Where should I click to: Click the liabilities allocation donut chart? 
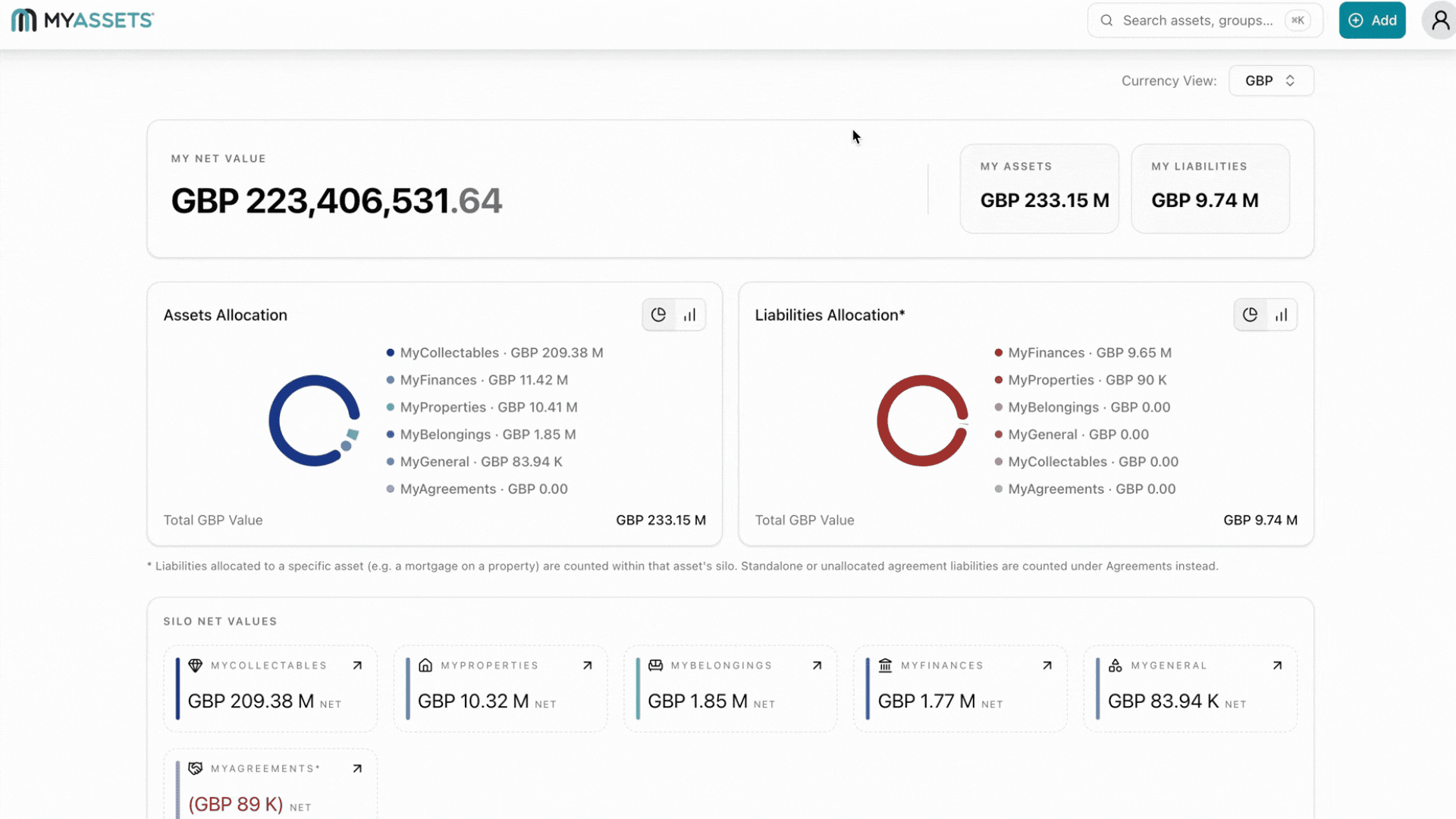(922, 421)
